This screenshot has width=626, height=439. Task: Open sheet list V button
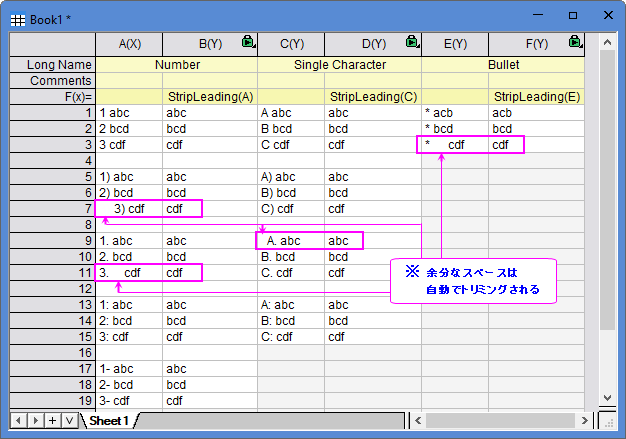(x=70, y=420)
